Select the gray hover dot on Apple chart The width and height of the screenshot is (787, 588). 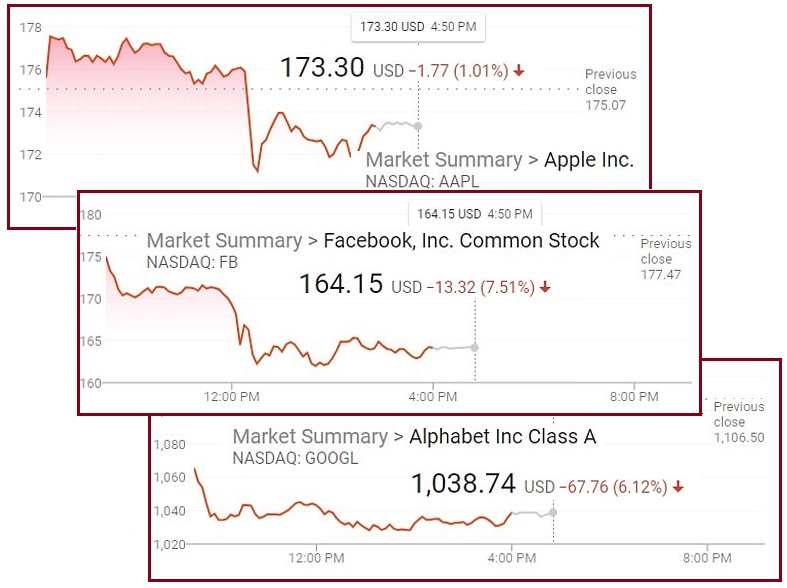click(418, 126)
